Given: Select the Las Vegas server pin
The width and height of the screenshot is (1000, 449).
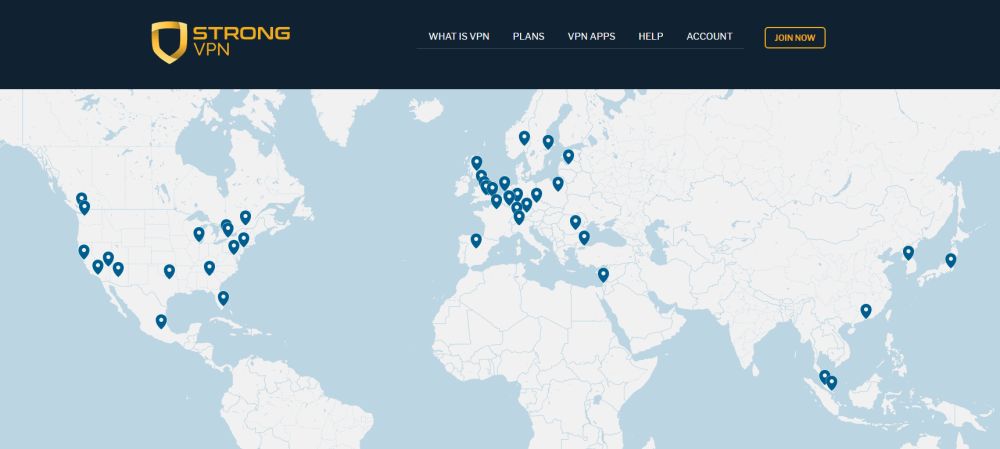Looking at the screenshot, I should [x=108, y=258].
